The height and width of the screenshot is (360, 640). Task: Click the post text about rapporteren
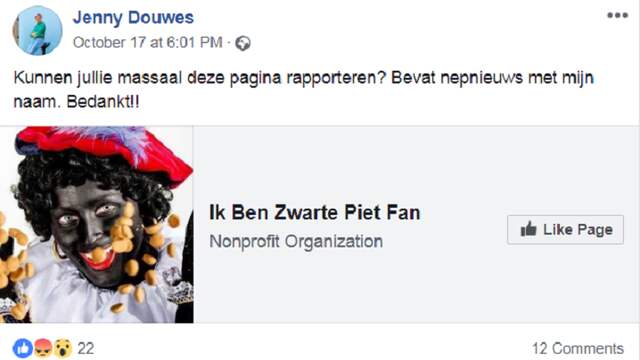[x=303, y=78]
